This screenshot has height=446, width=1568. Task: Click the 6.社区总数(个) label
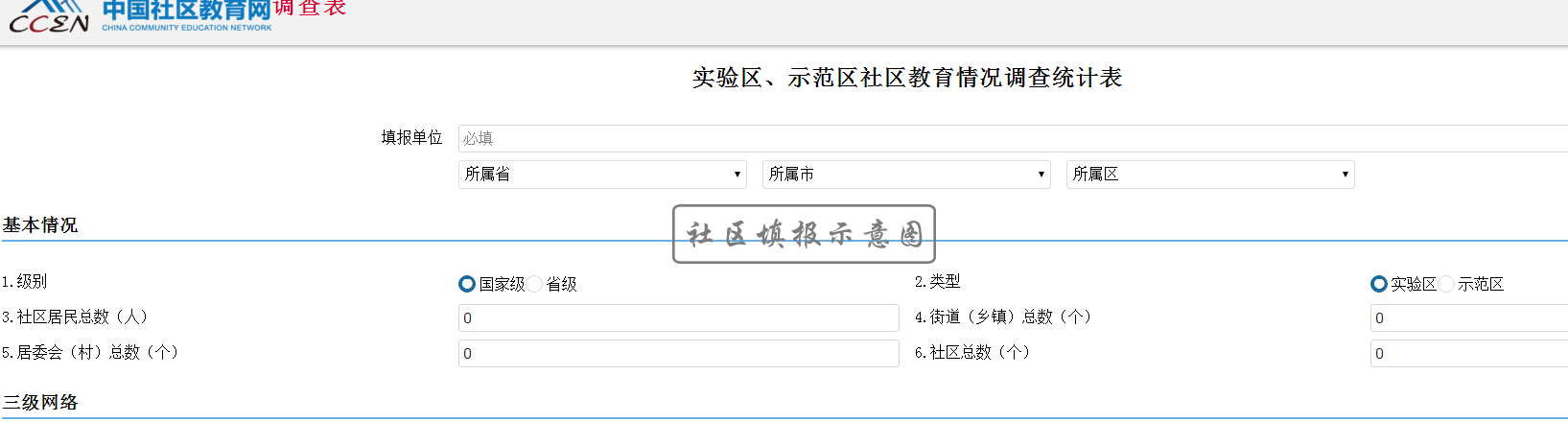pyautogui.click(x=972, y=353)
